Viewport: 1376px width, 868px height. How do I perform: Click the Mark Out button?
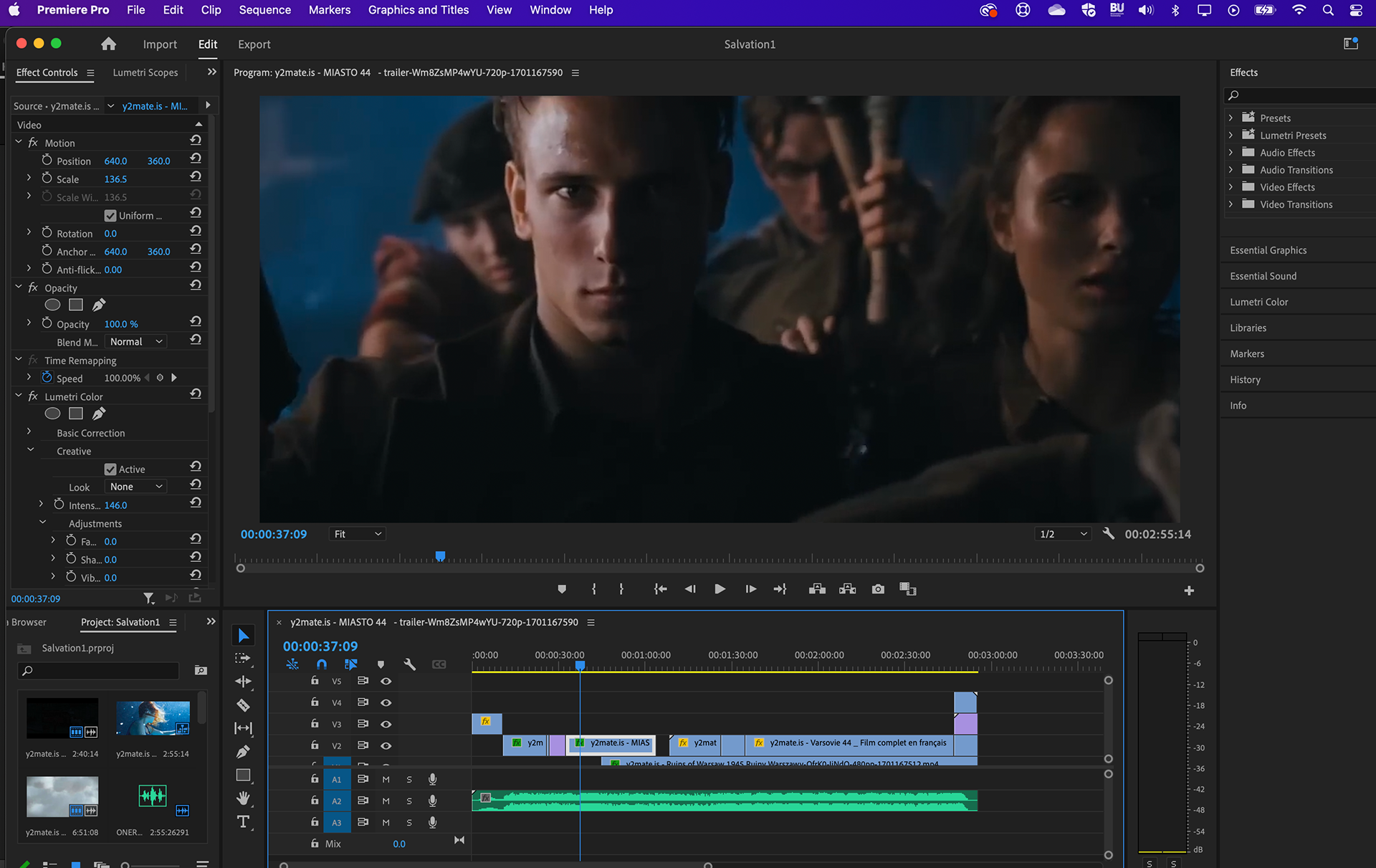(x=621, y=589)
